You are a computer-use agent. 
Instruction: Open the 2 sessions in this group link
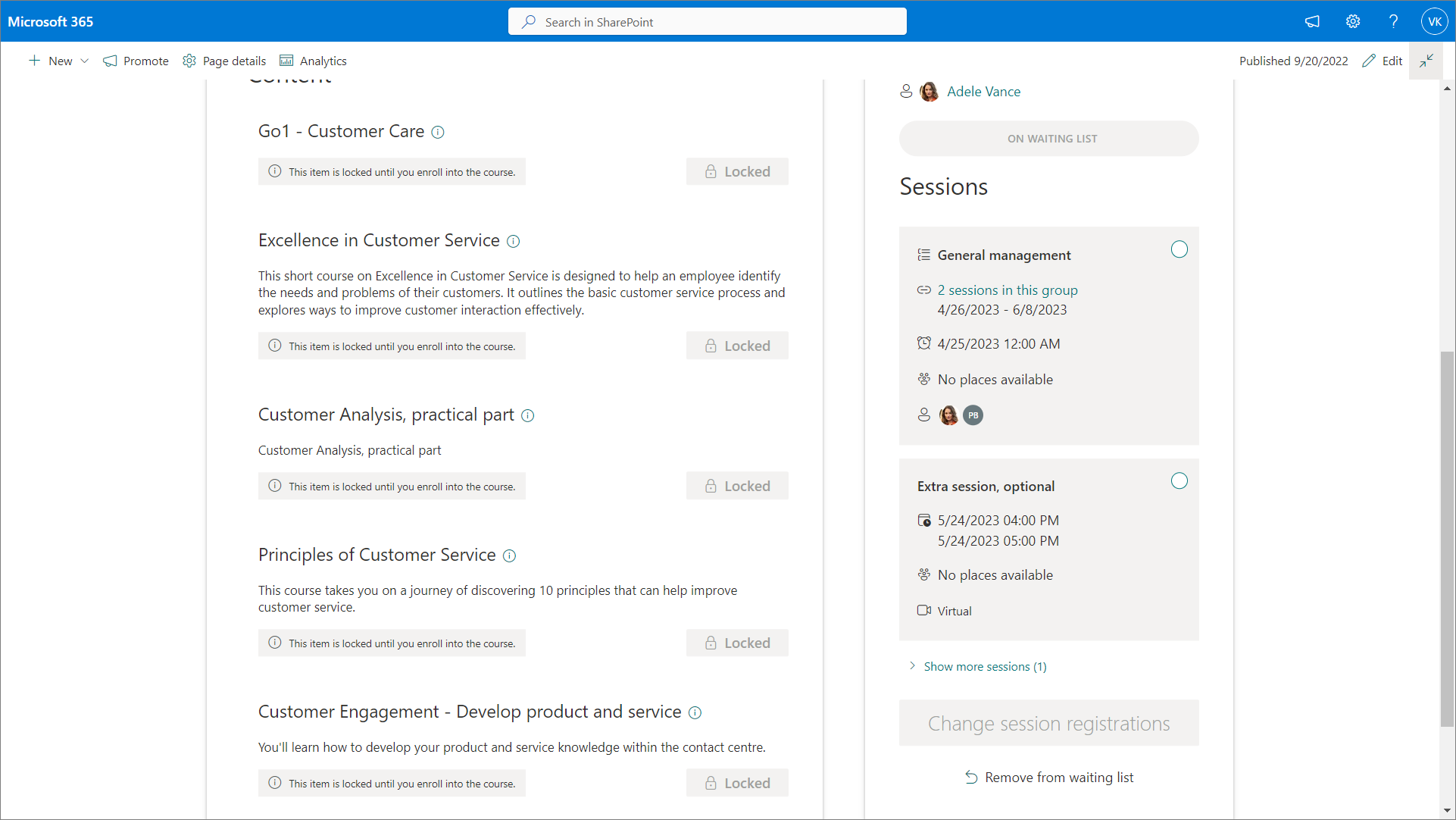tap(1007, 290)
